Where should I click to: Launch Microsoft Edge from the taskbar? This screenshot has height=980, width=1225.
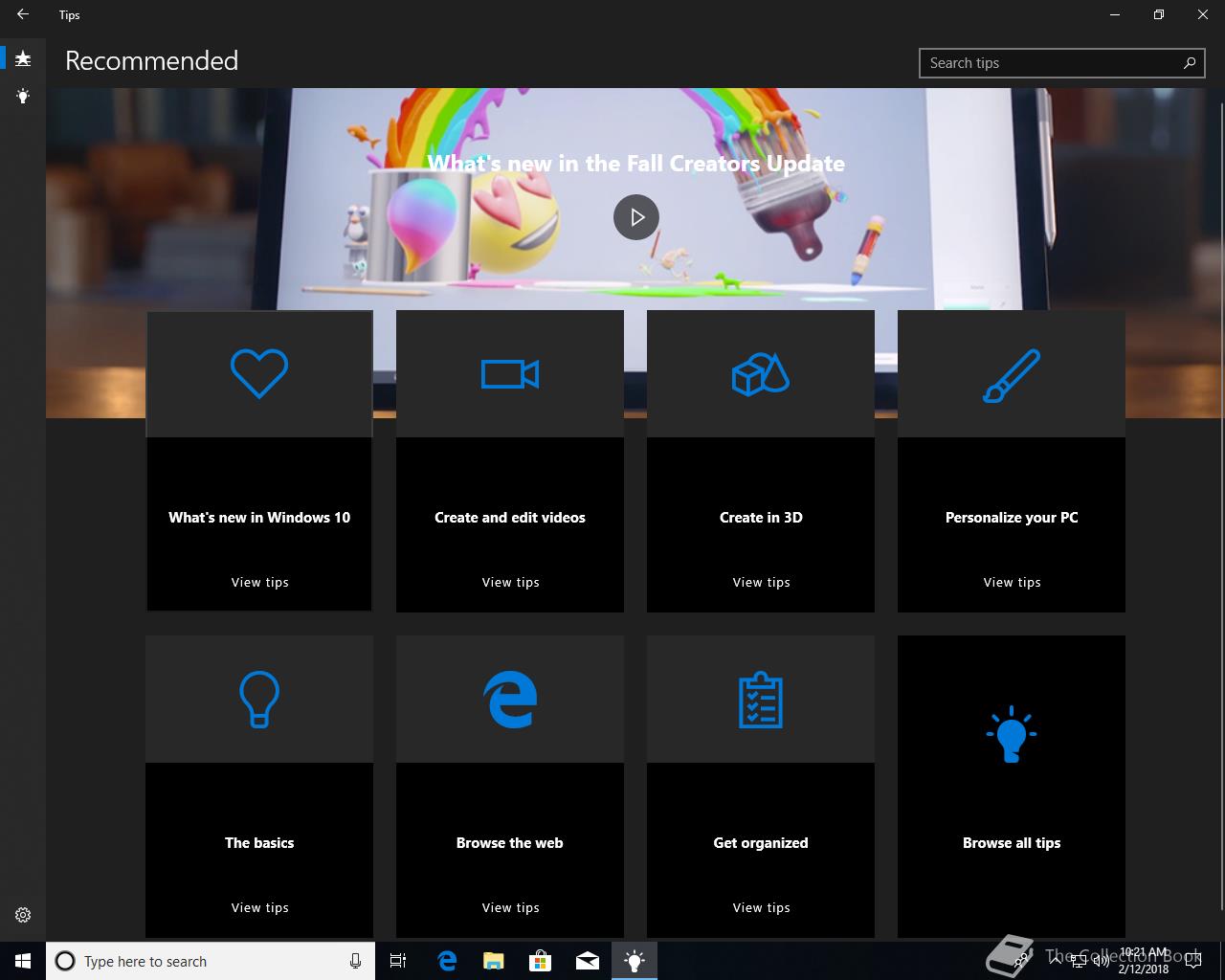[447, 961]
